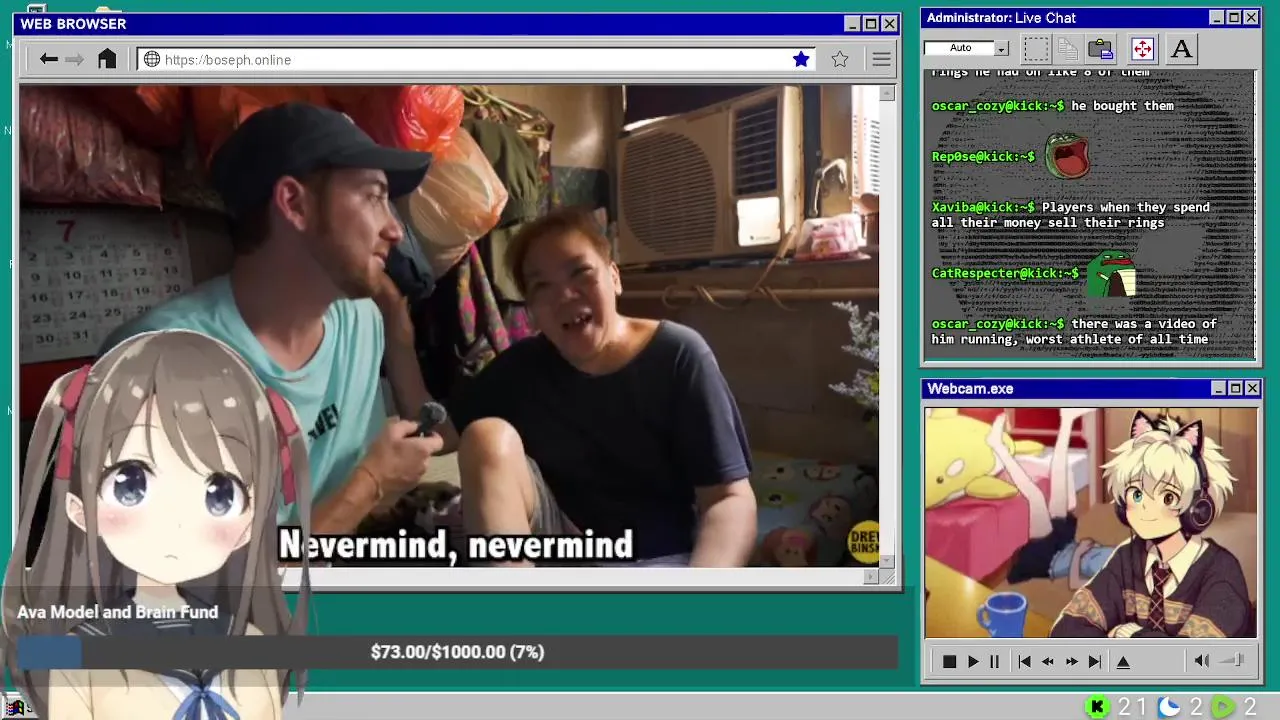
Task: Click the boseph.online address bar
Action: coord(477,59)
